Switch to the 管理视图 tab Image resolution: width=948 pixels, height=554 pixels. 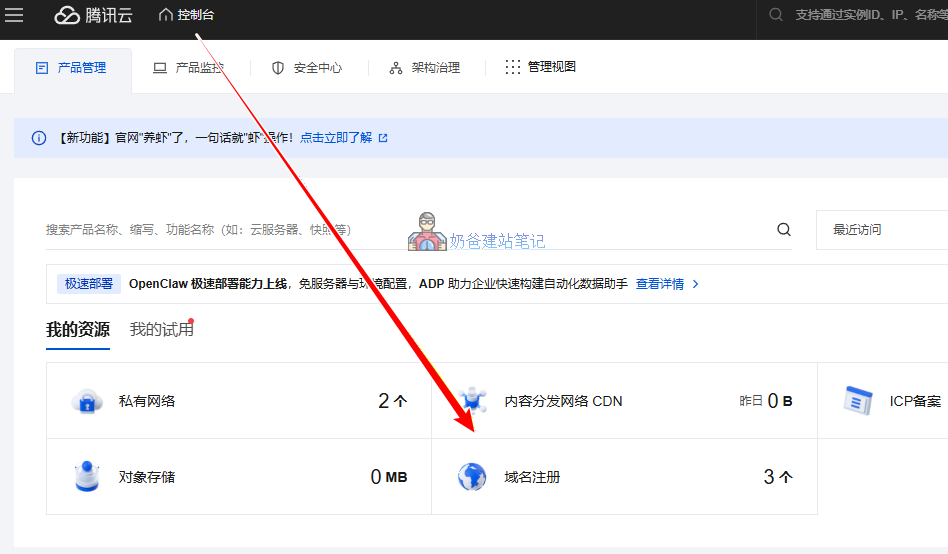[x=541, y=67]
